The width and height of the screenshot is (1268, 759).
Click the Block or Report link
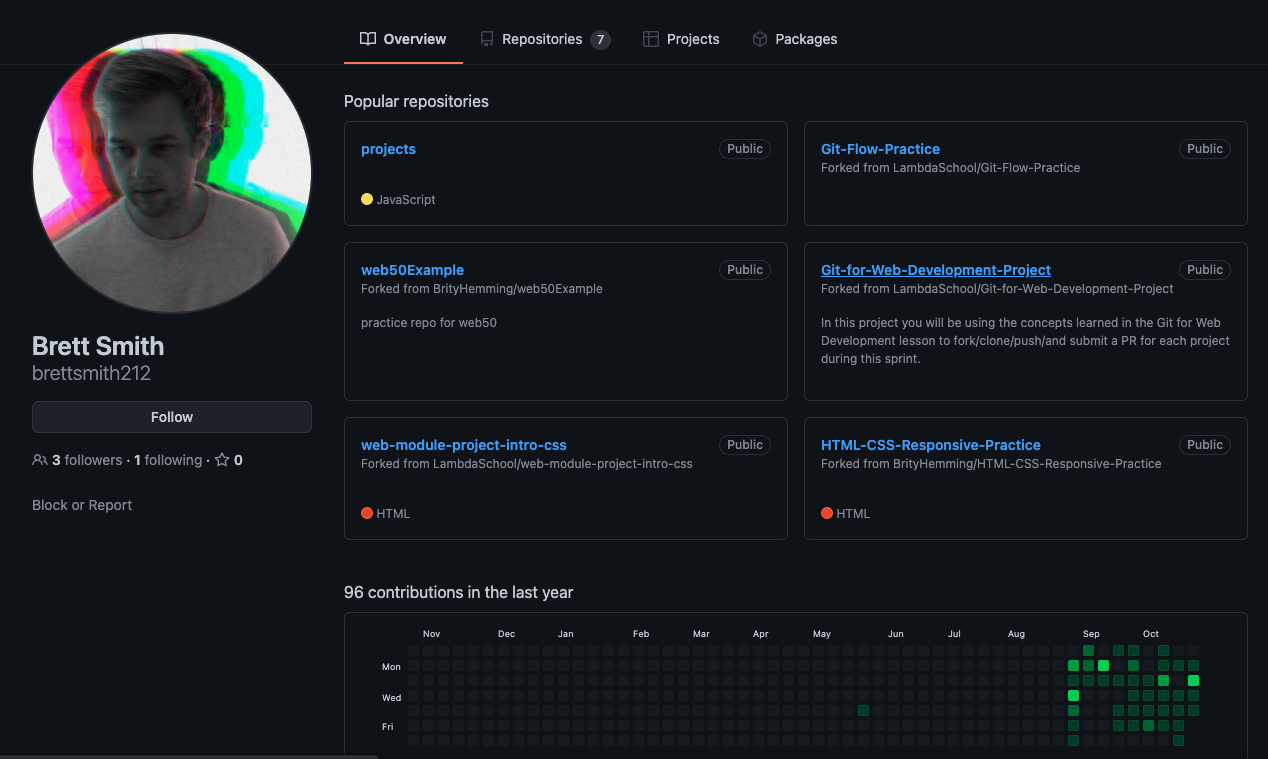(x=82, y=505)
